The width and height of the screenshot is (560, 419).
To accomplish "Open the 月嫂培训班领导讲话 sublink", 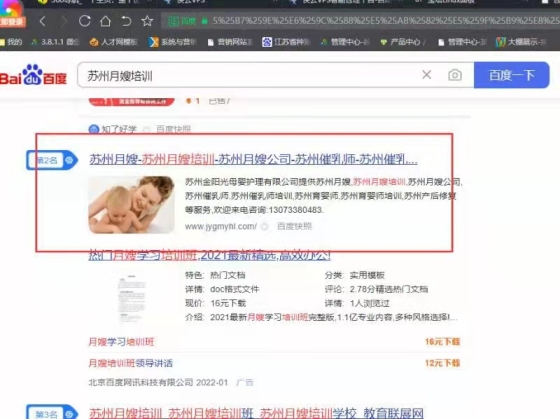I will [131, 363].
